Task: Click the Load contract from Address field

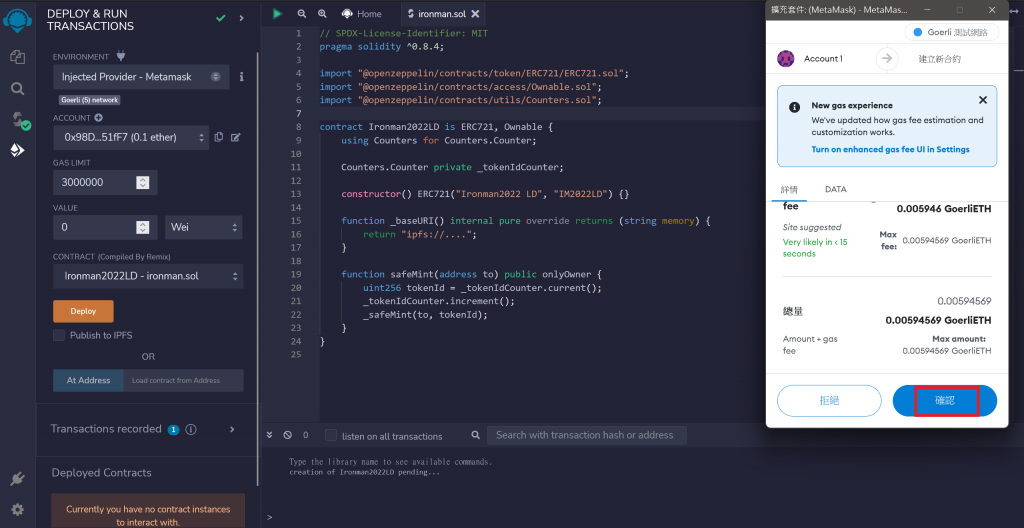Action: [x=184, y=380]
